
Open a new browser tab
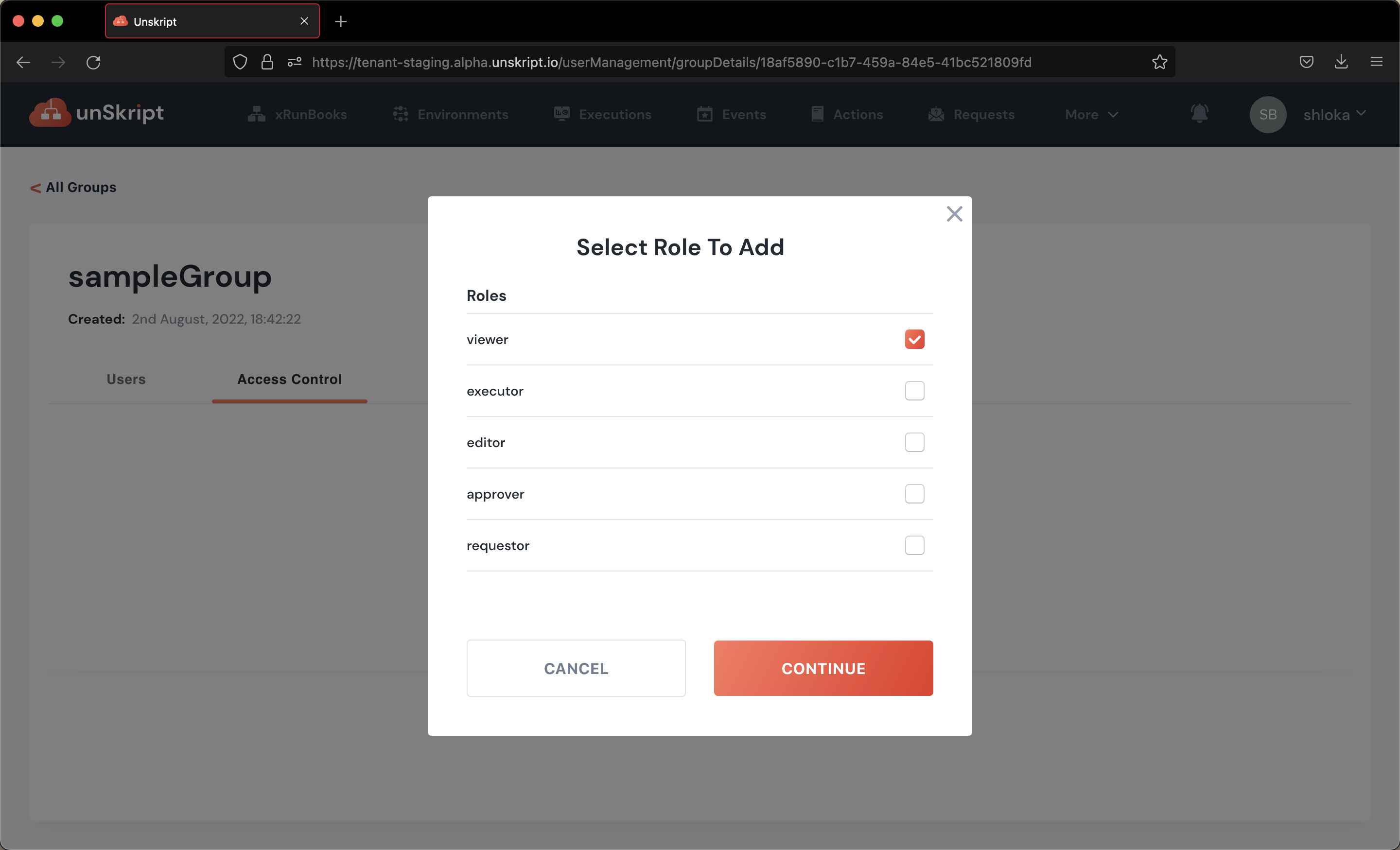click(x=341, y=21)
